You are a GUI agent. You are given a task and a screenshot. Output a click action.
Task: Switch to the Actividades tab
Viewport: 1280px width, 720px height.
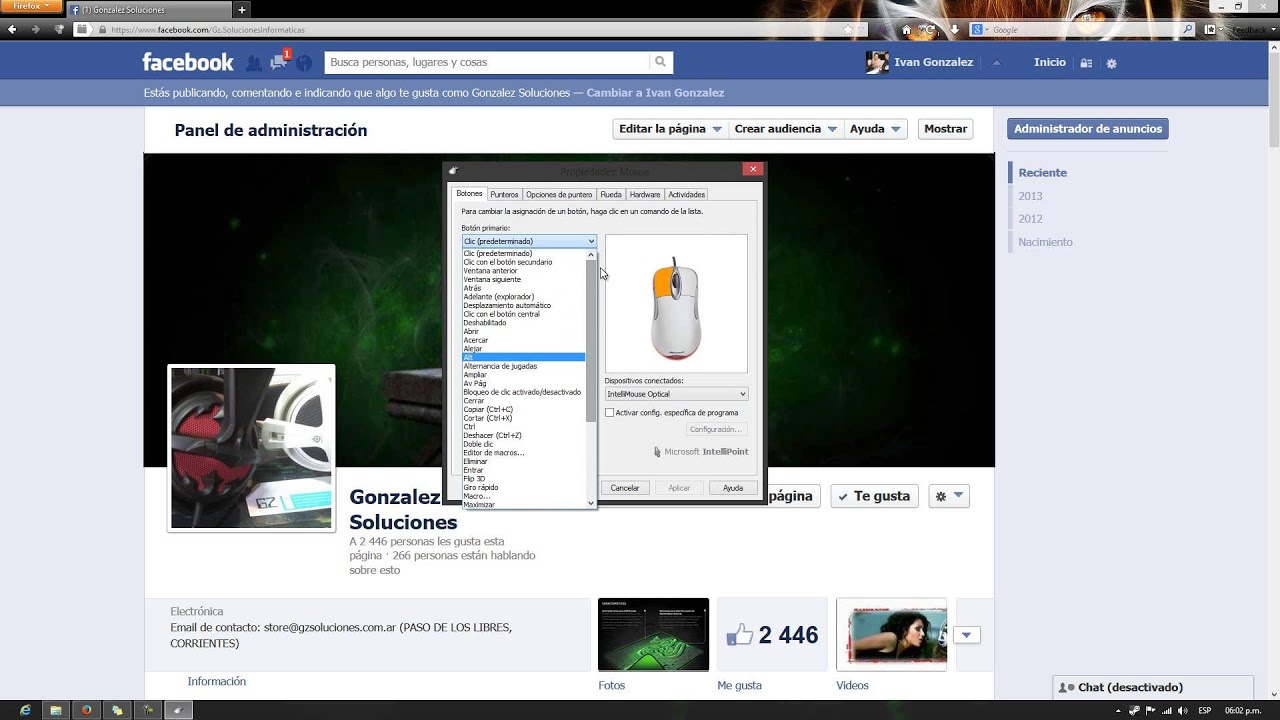[x=686, y=194]
